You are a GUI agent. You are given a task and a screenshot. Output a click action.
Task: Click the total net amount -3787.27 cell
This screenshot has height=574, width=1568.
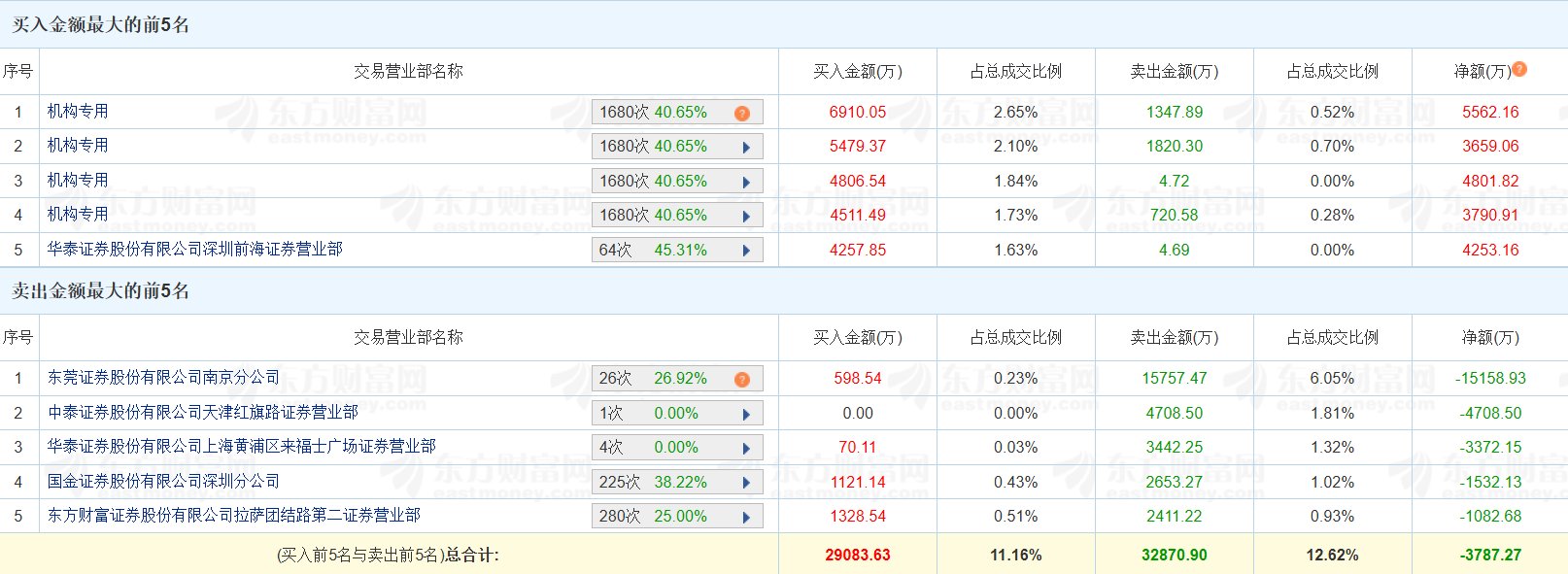click(x=1489, y=556)
